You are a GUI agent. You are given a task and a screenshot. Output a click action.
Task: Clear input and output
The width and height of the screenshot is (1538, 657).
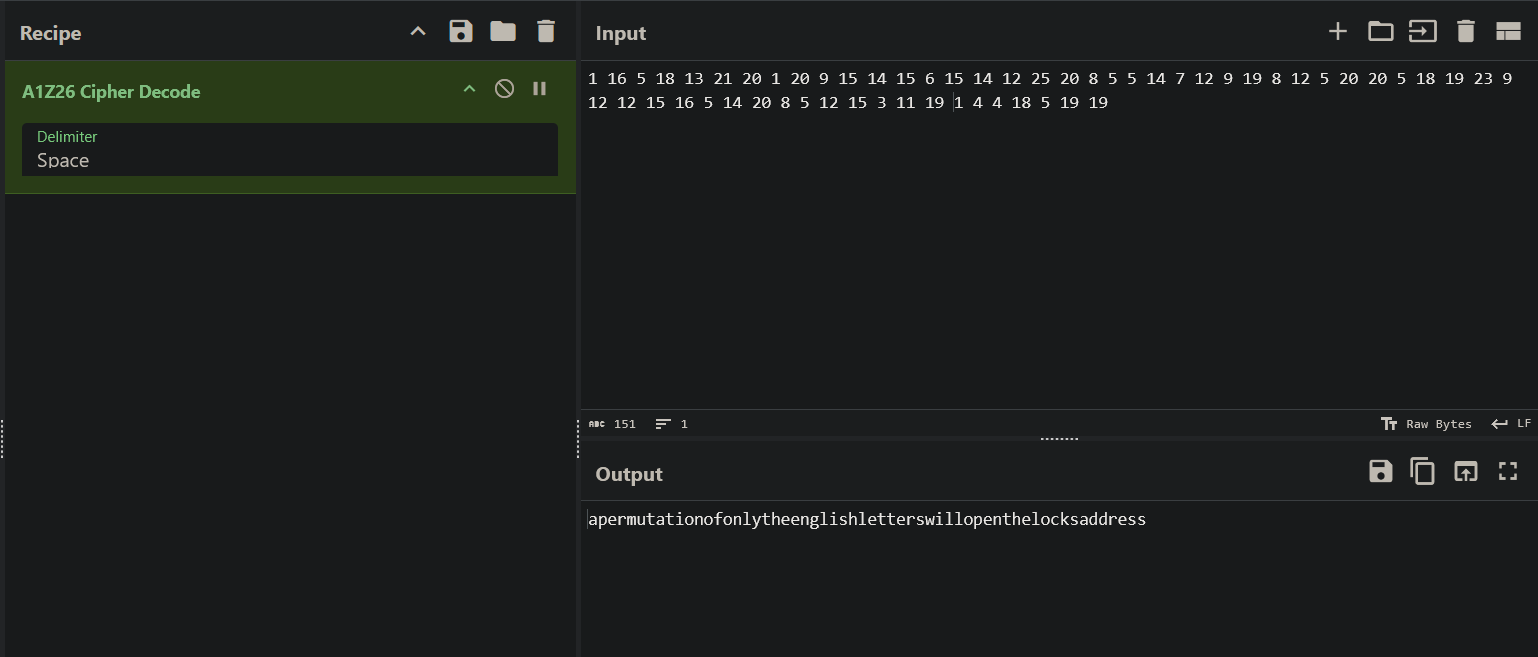(x=1465, y=32)
